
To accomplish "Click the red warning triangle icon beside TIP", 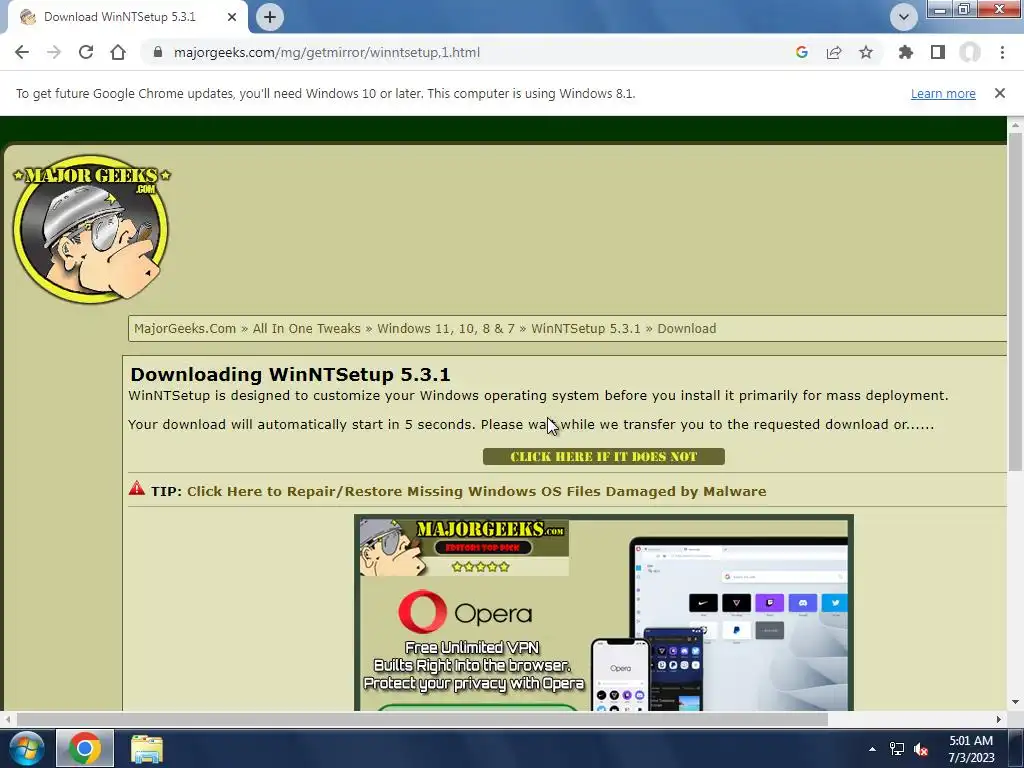I will click(x=136, y=488).
